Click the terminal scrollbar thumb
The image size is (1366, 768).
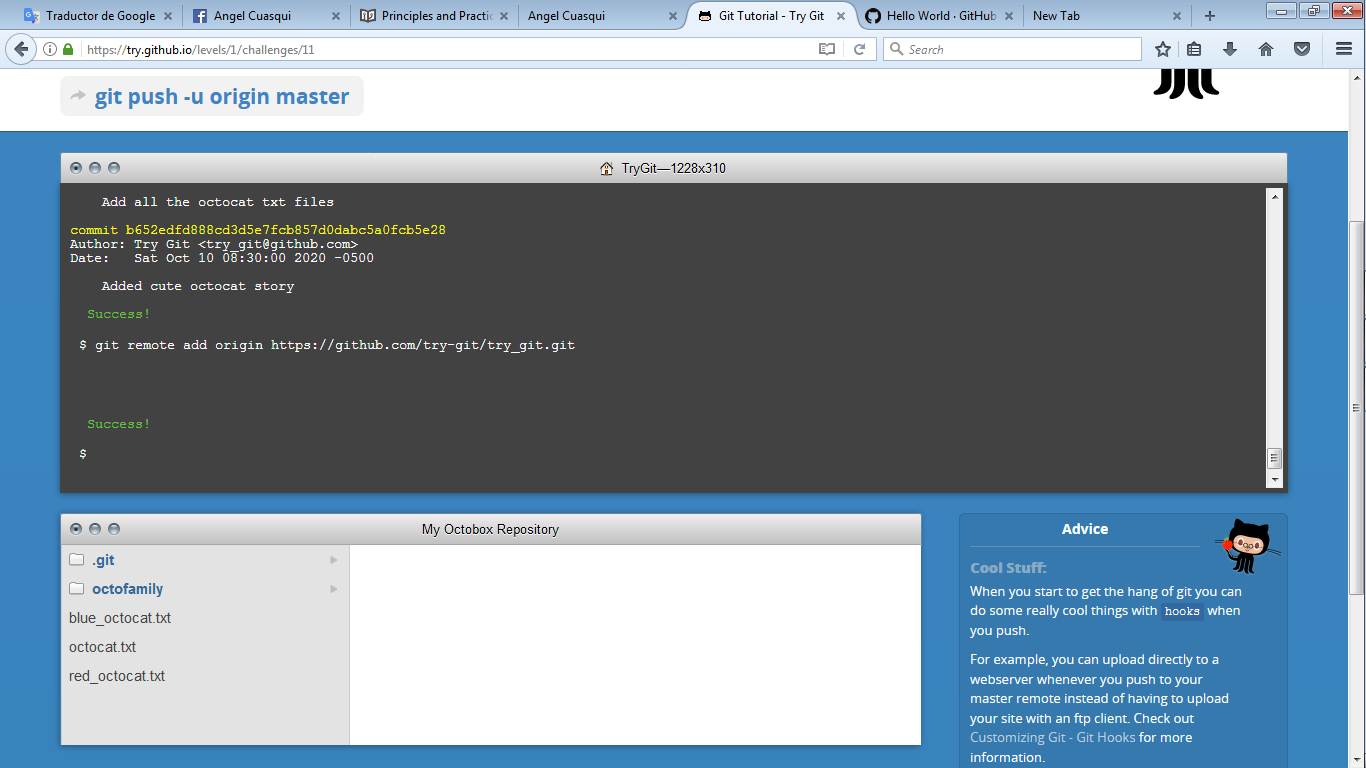[x=1274, y=458]
